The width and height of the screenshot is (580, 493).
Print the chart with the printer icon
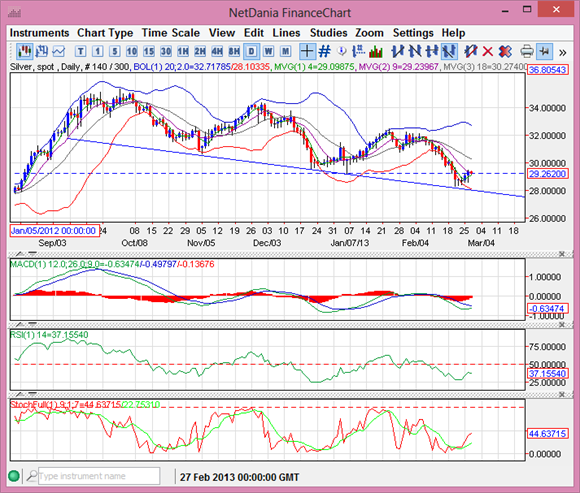(527, 51)
